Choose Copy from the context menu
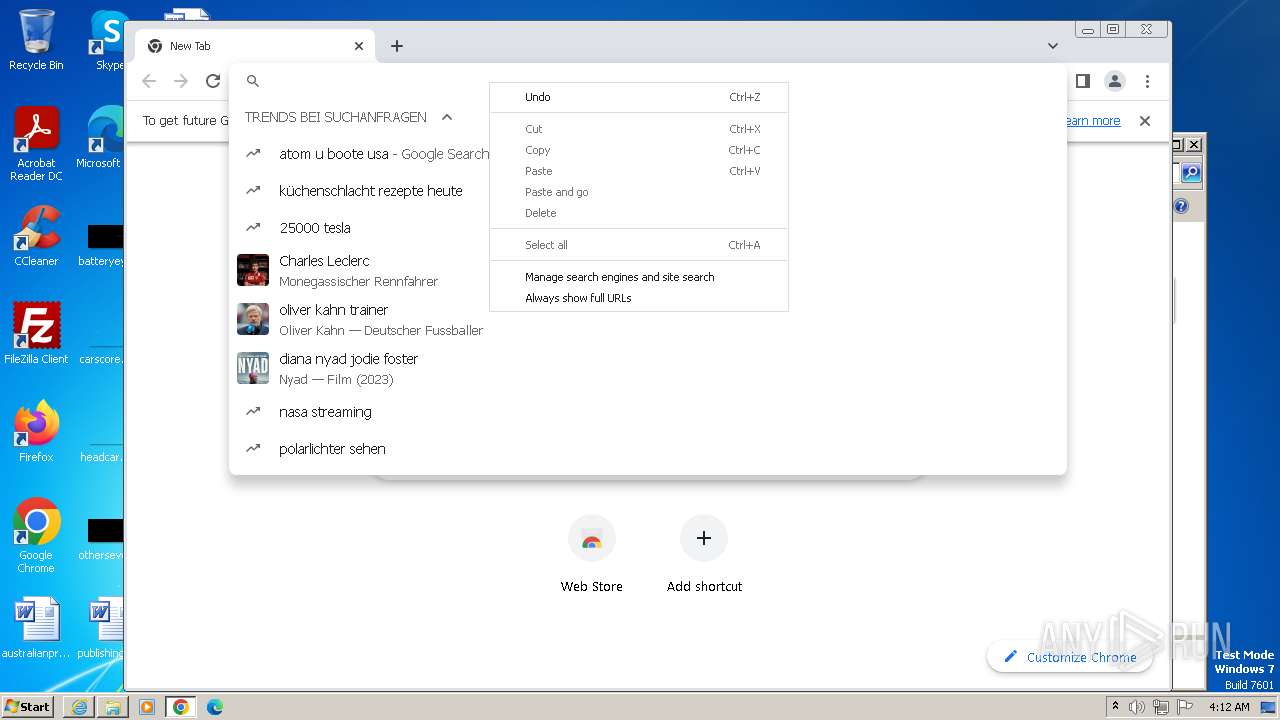 [x=639, y=150]
